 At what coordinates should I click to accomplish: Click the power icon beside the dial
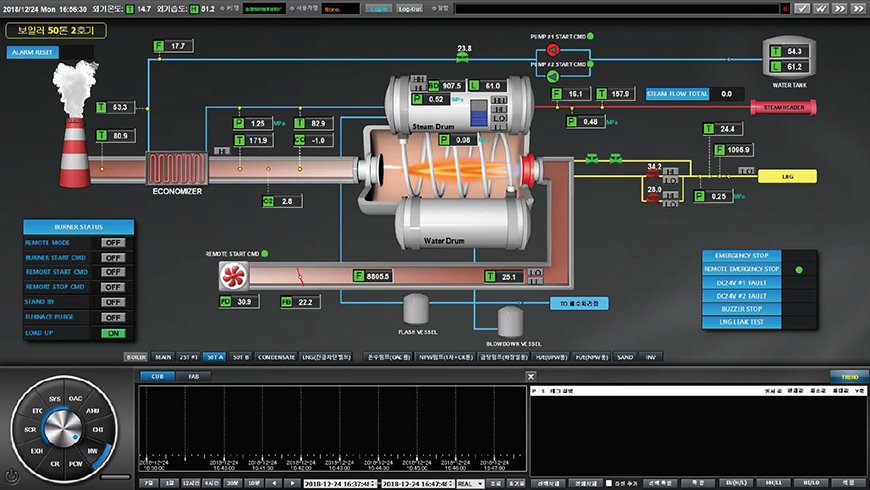(x=11, y=475)
